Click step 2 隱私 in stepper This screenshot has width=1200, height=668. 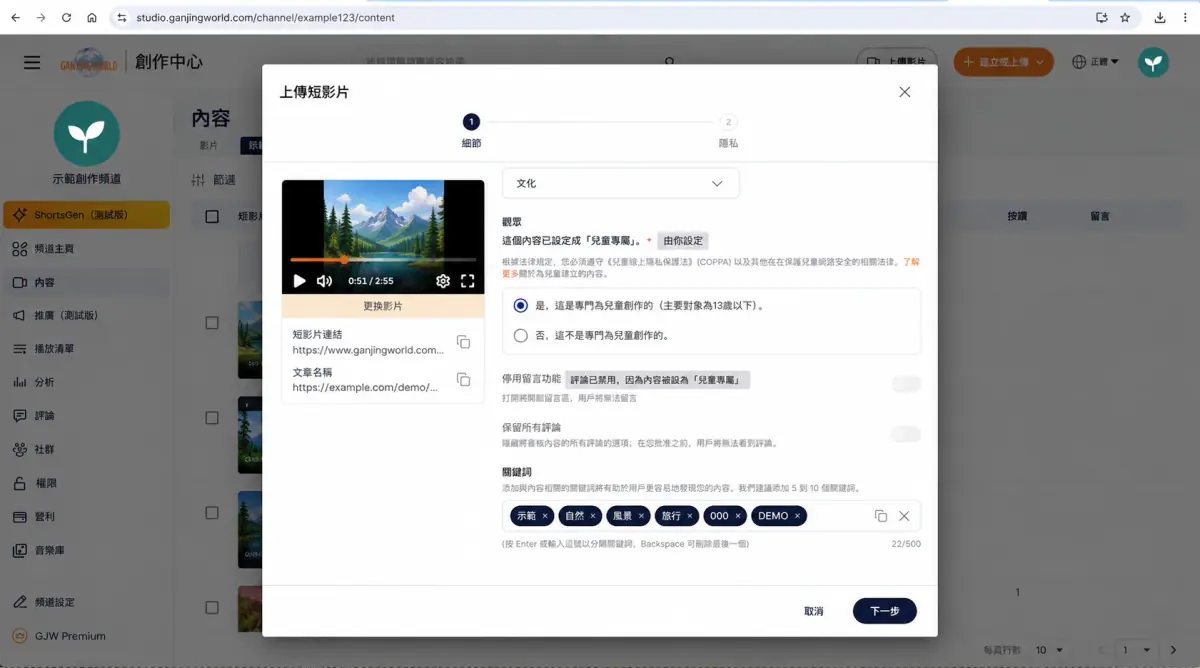pyautogui.click(x=728, y=131)
